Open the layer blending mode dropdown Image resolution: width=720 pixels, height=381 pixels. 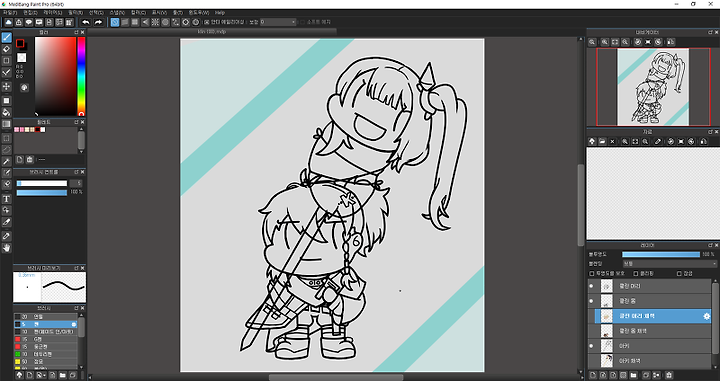point(669,264)
